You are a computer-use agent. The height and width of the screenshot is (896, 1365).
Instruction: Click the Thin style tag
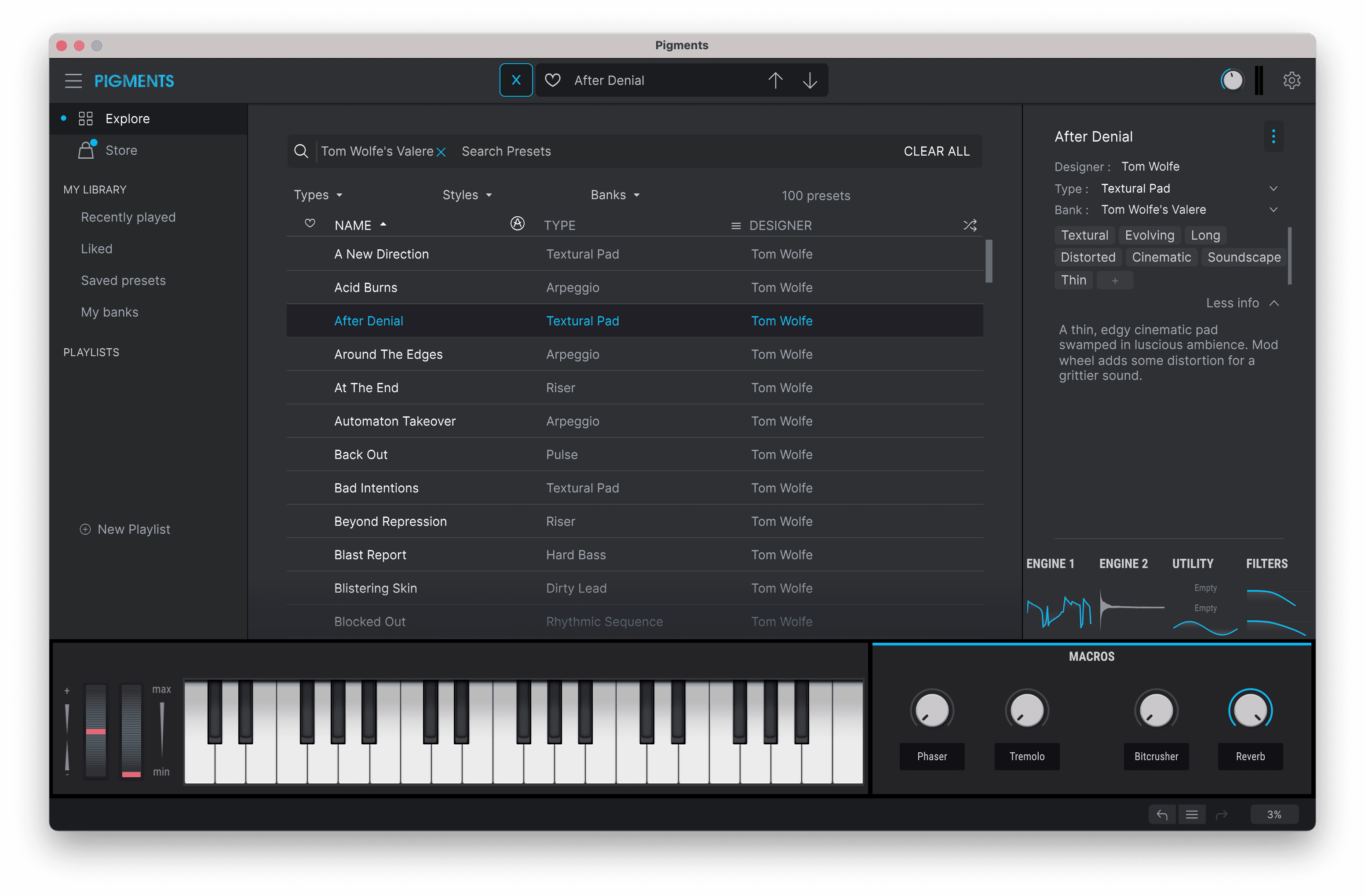point(1073,280)
